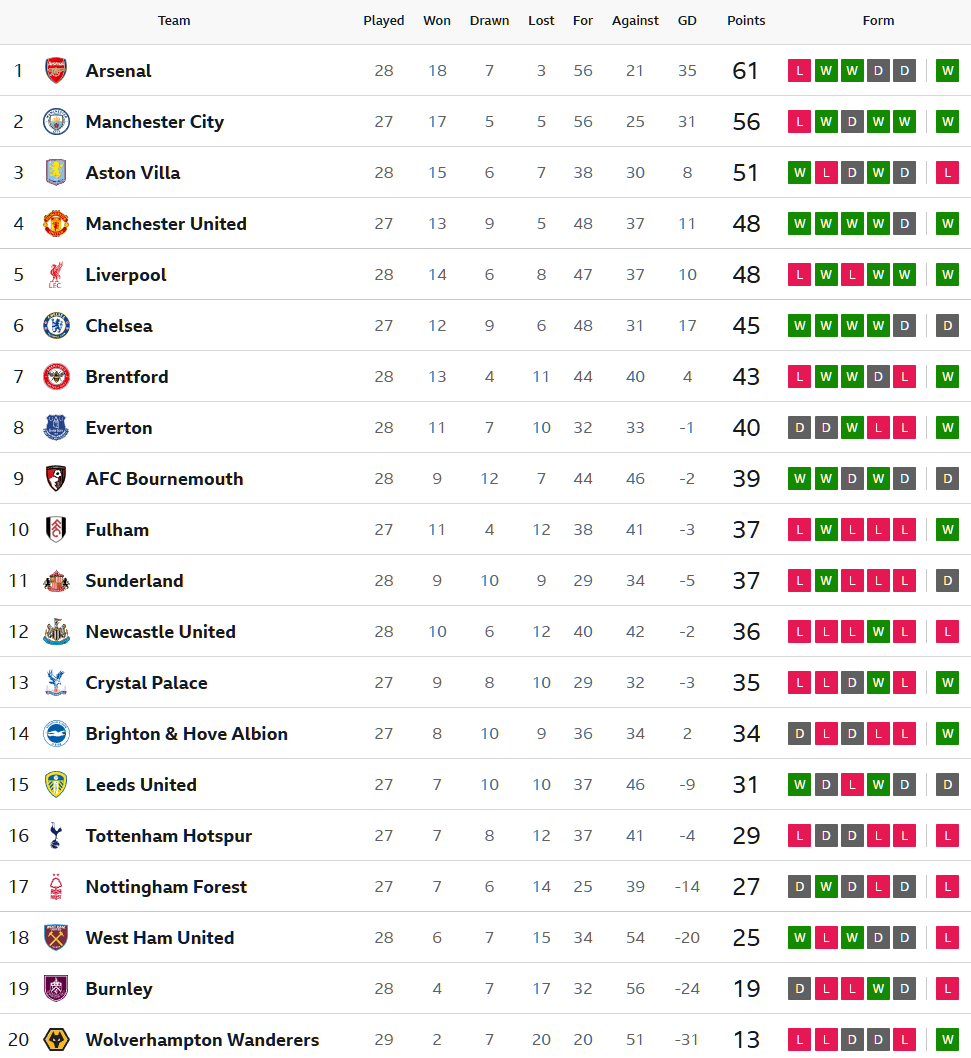
Task: Click the Points column header
Action: tap(746, 20)
